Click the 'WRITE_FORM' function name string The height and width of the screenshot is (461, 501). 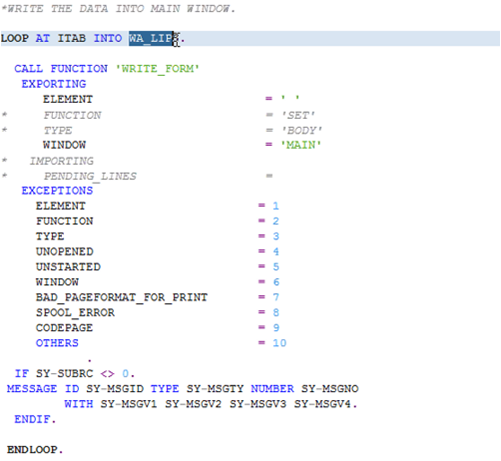coord(157,69)
